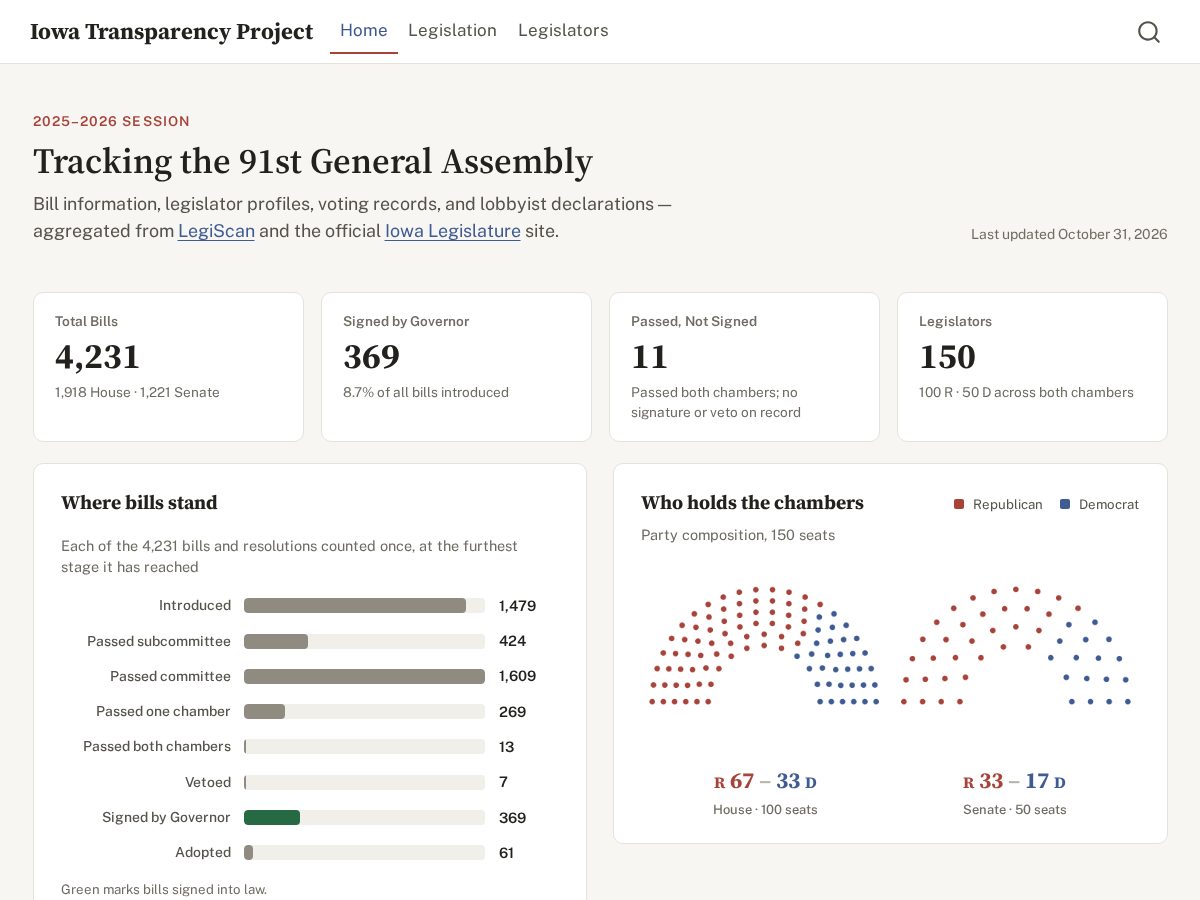Click 'Green marks bills signed into law' note

pyautogui.click(x=164, y=889)
